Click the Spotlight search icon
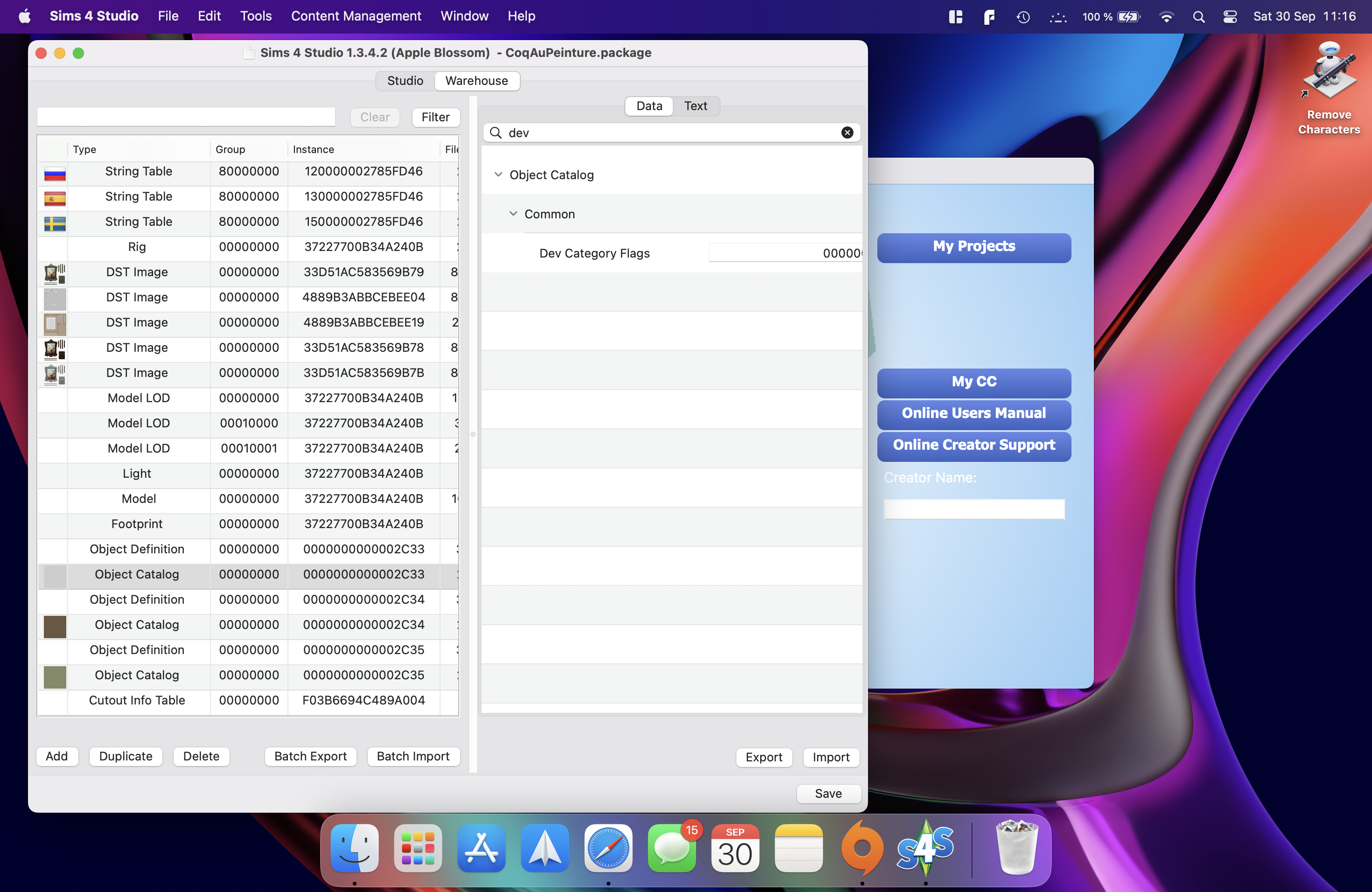This screenshot has width=1372, height=892. coord(1198,16)
